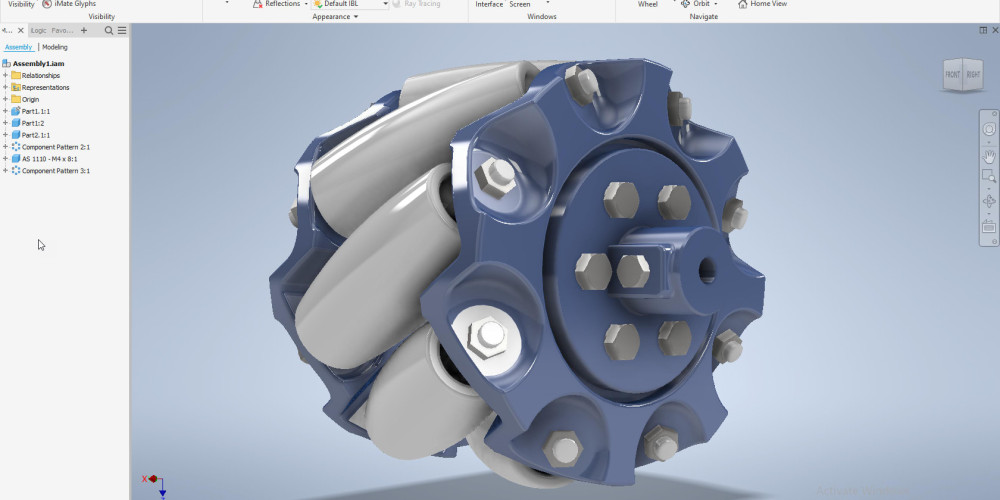The image size is (1000, 500).
Task: Expand the Origin folder
Action: coord(5,99)
